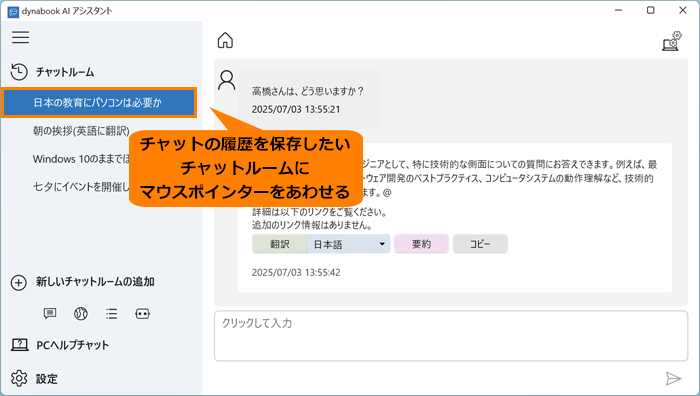
Task: Click the text 詳細は以下のリンクをご覧ください。
Action: (x=319, y=212)
